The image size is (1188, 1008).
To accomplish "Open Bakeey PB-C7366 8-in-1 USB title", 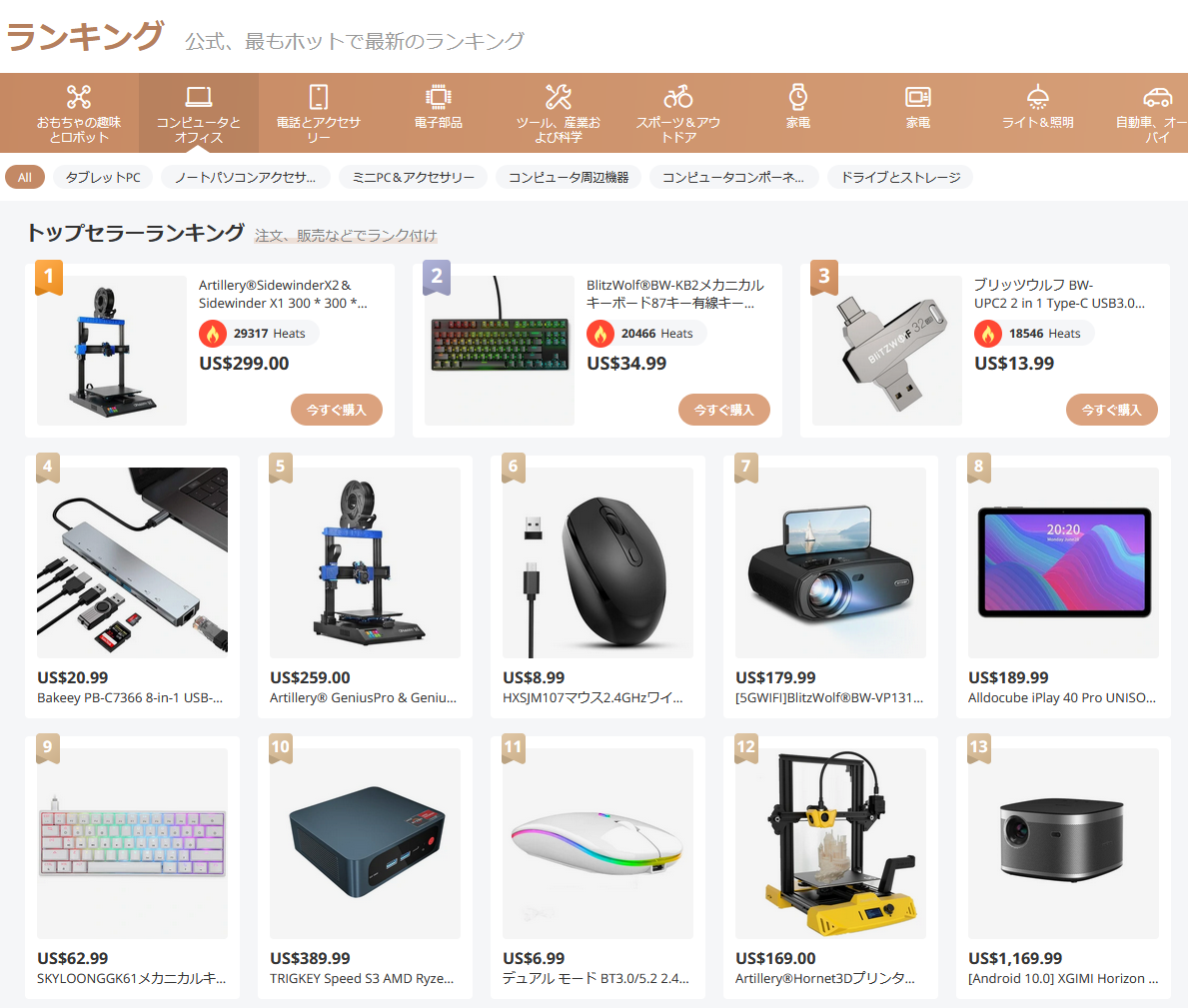I will (130, 697).
